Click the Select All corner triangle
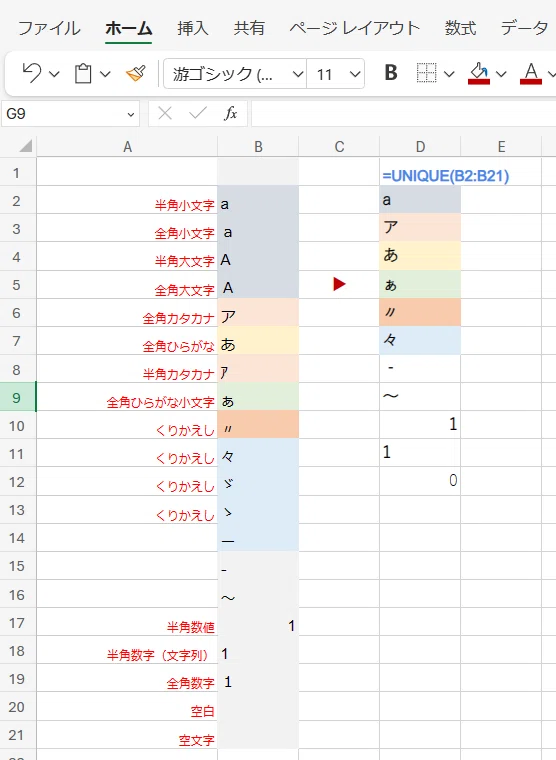The width and height of the screenshot is (556, 760). pos(24,145)
